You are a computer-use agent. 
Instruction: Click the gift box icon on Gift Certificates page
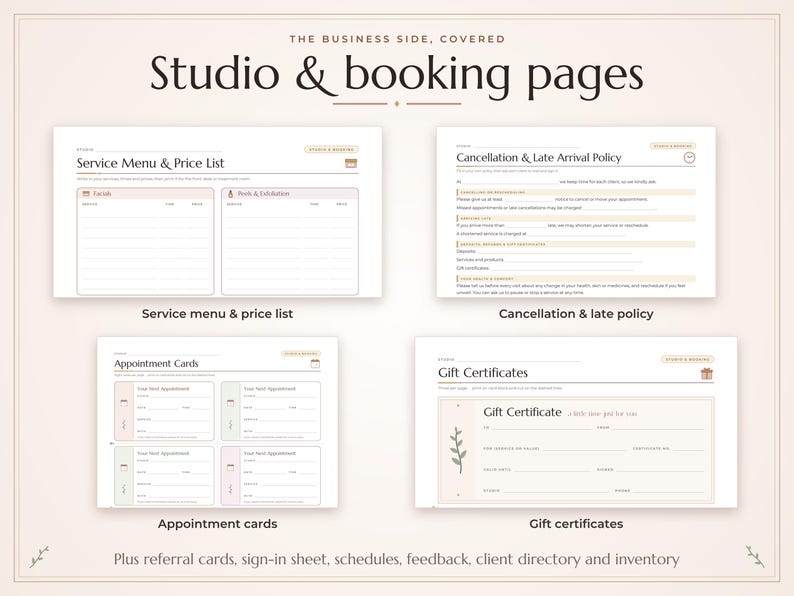point(707,374)
